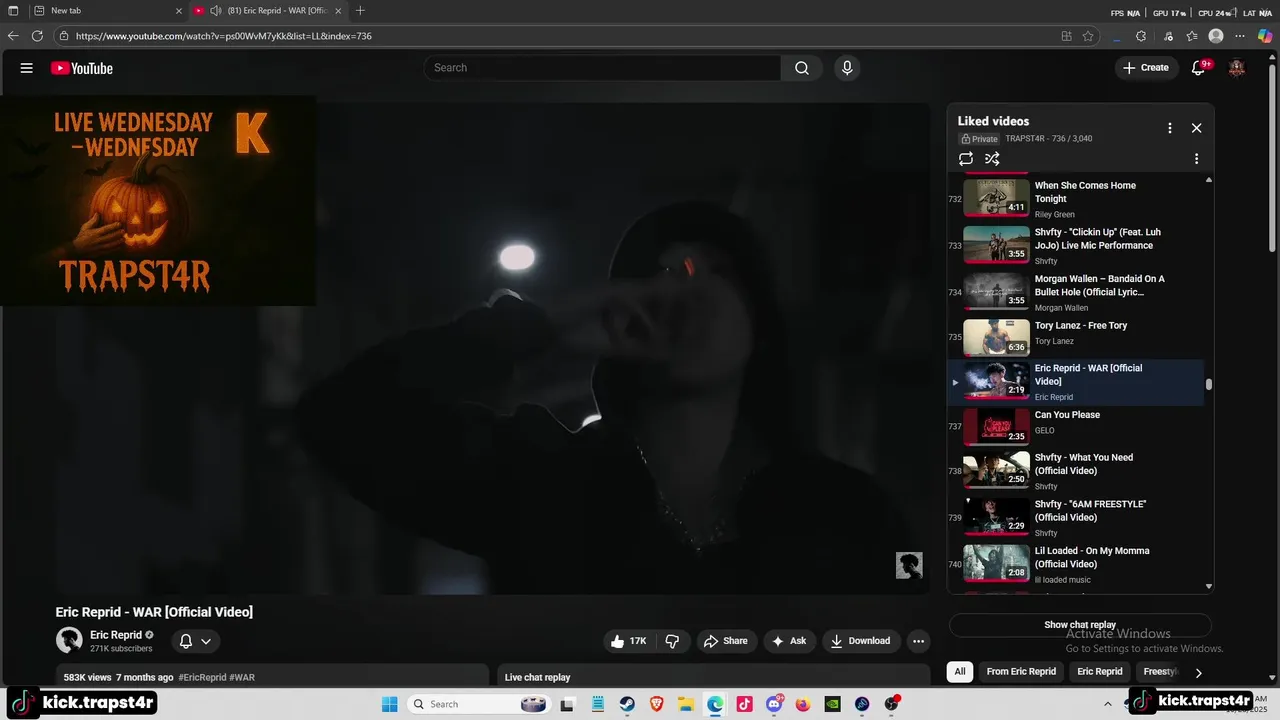Play Shvfty 6AM FREESTYLE video

pos(1075,517)
